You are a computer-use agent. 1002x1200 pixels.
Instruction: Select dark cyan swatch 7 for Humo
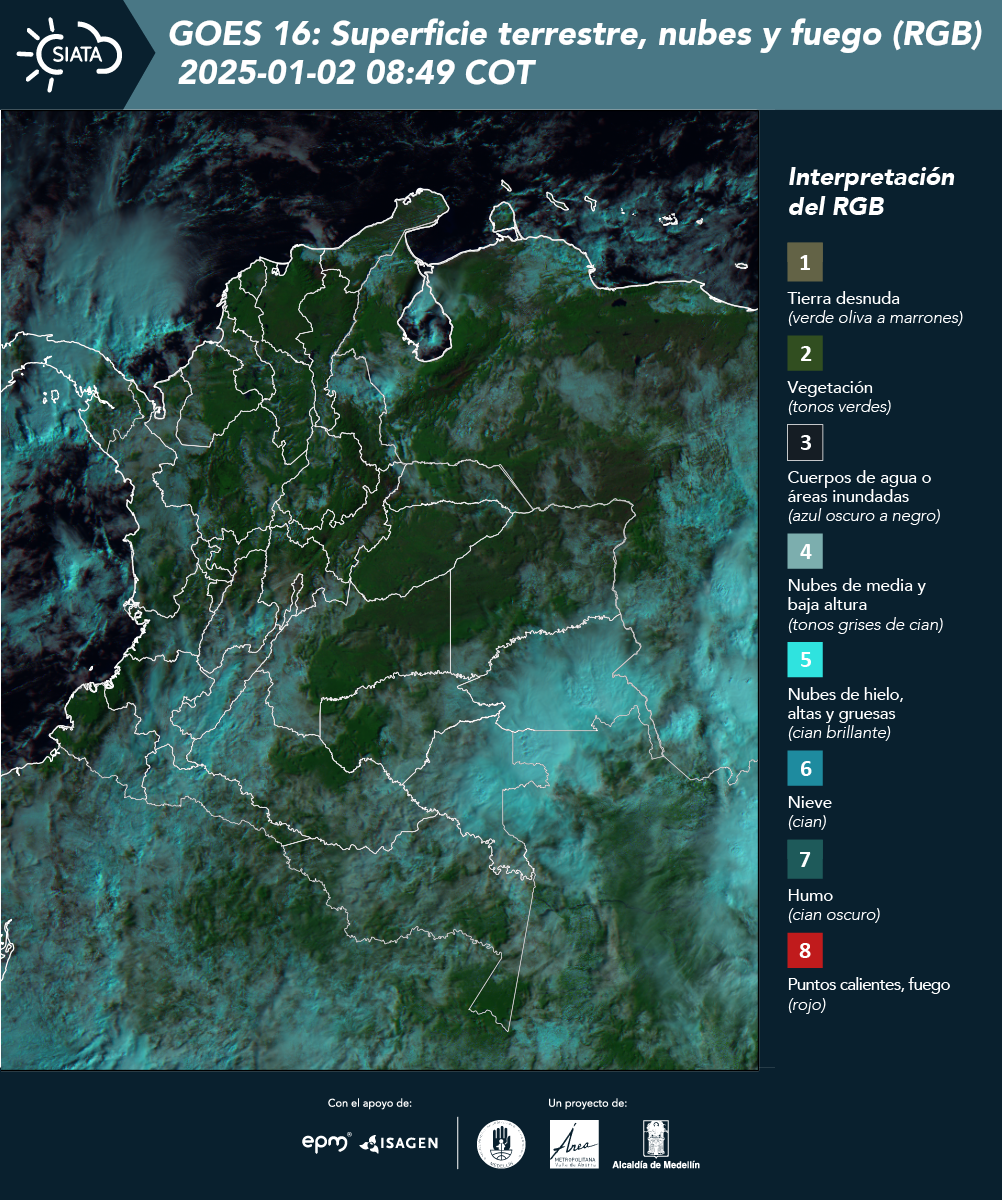pos(805,859)
